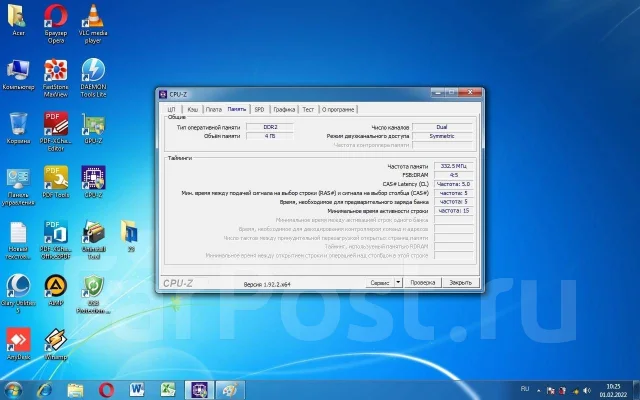640x400 pixels.
Task: Launch PDF Tools desktop shortcut
Action: pyautogui.click(x=56, y=182)
